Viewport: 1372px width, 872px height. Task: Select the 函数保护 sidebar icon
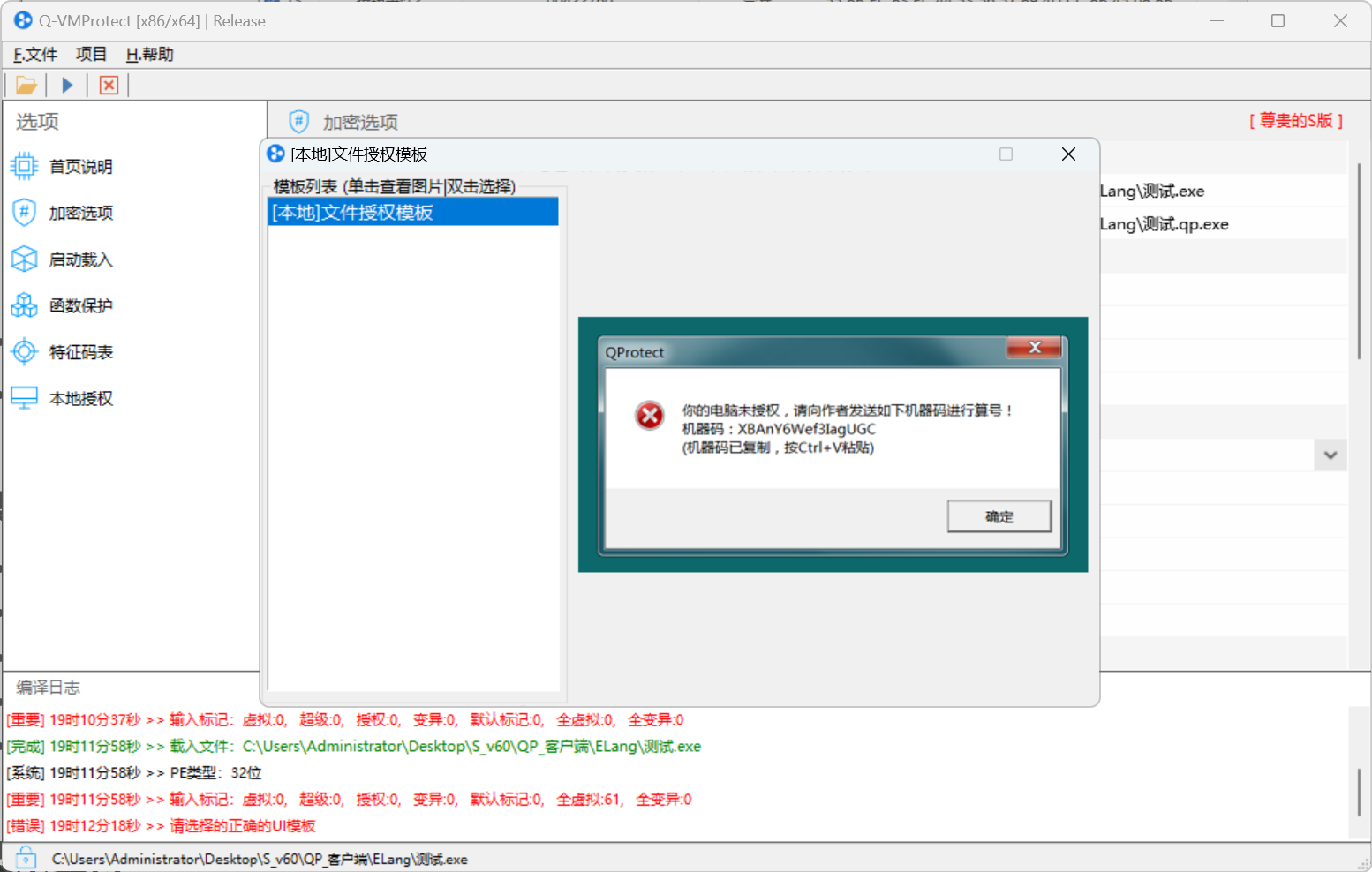pos(24,305)
